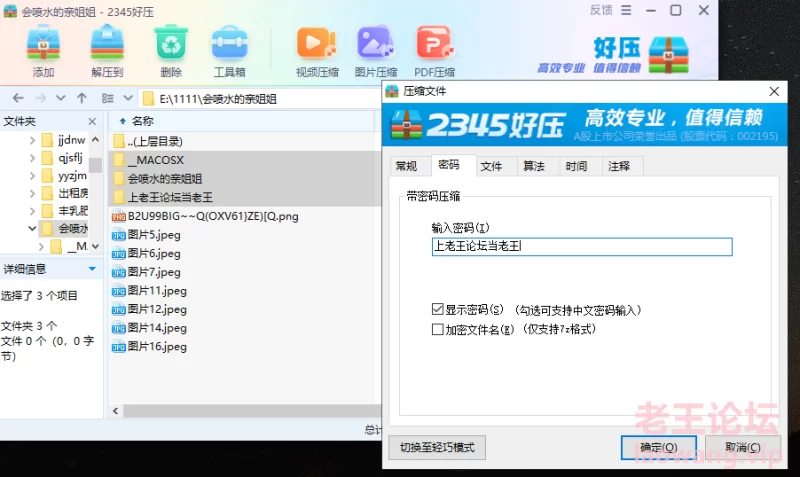
Task: Select the _MACOSX folder row
Action: (x=245, y=160)
